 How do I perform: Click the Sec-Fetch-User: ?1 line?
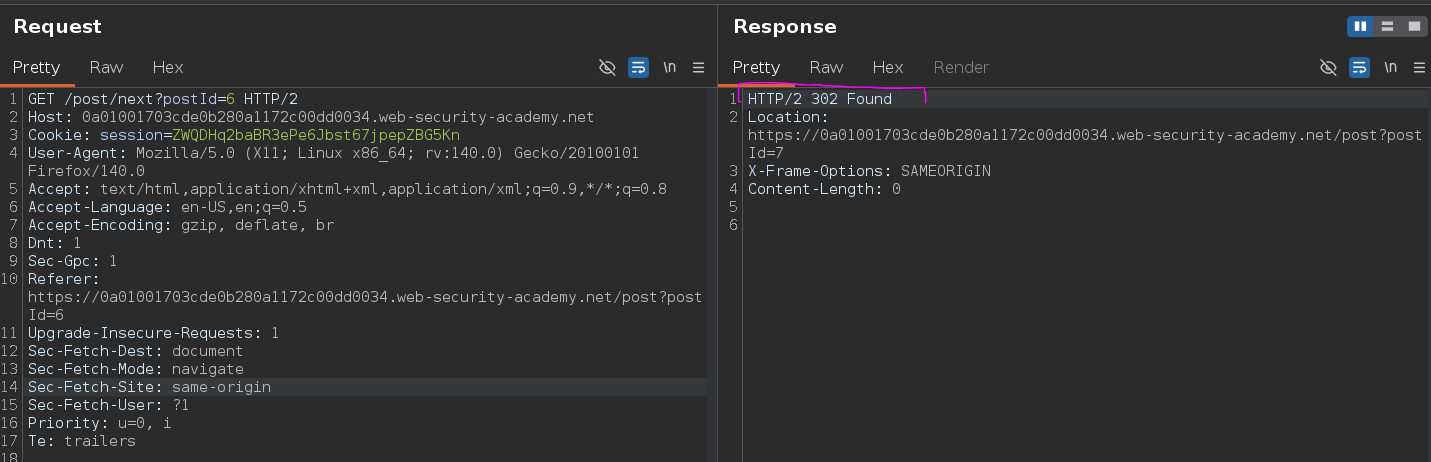(109, 405)
